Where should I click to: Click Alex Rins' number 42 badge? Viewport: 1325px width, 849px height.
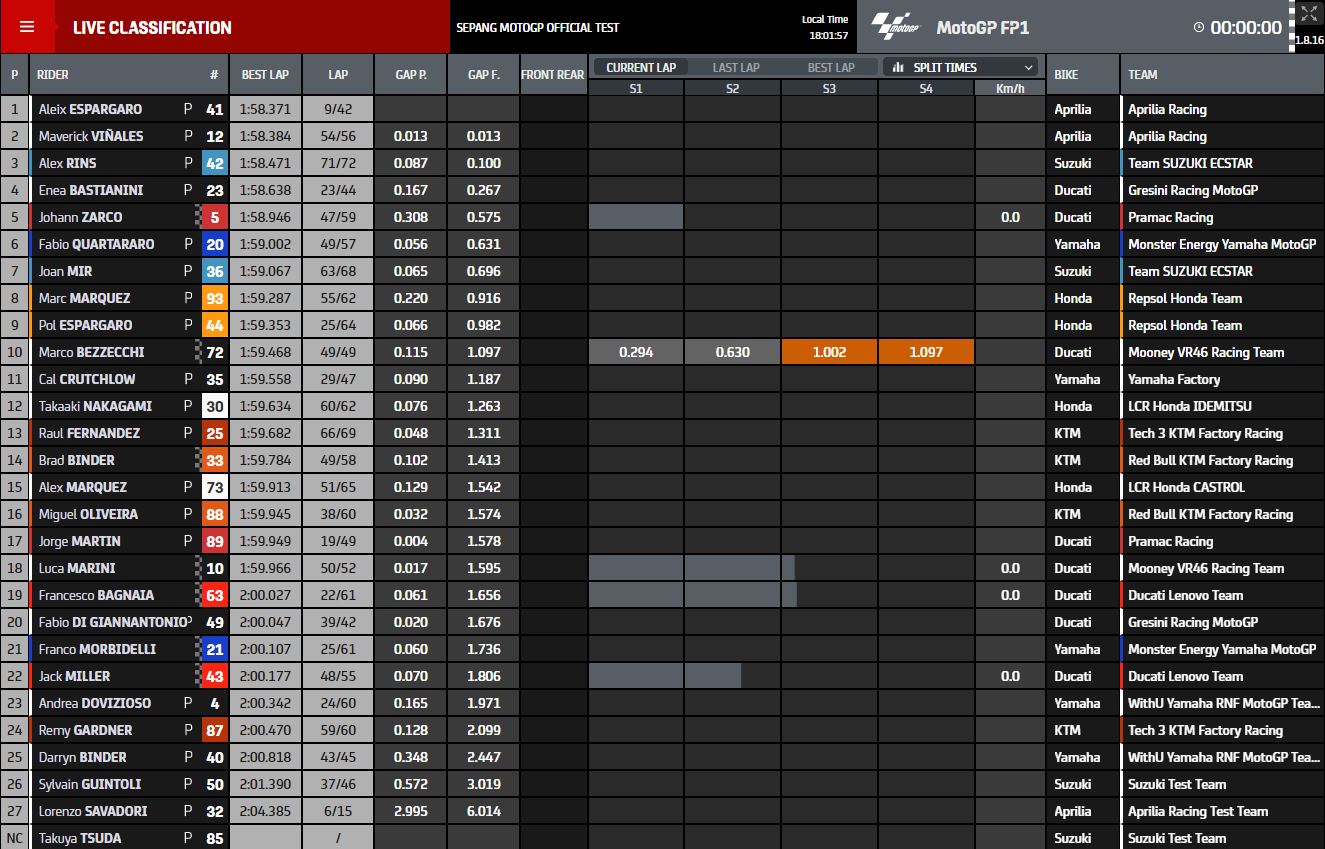point(214,163)
